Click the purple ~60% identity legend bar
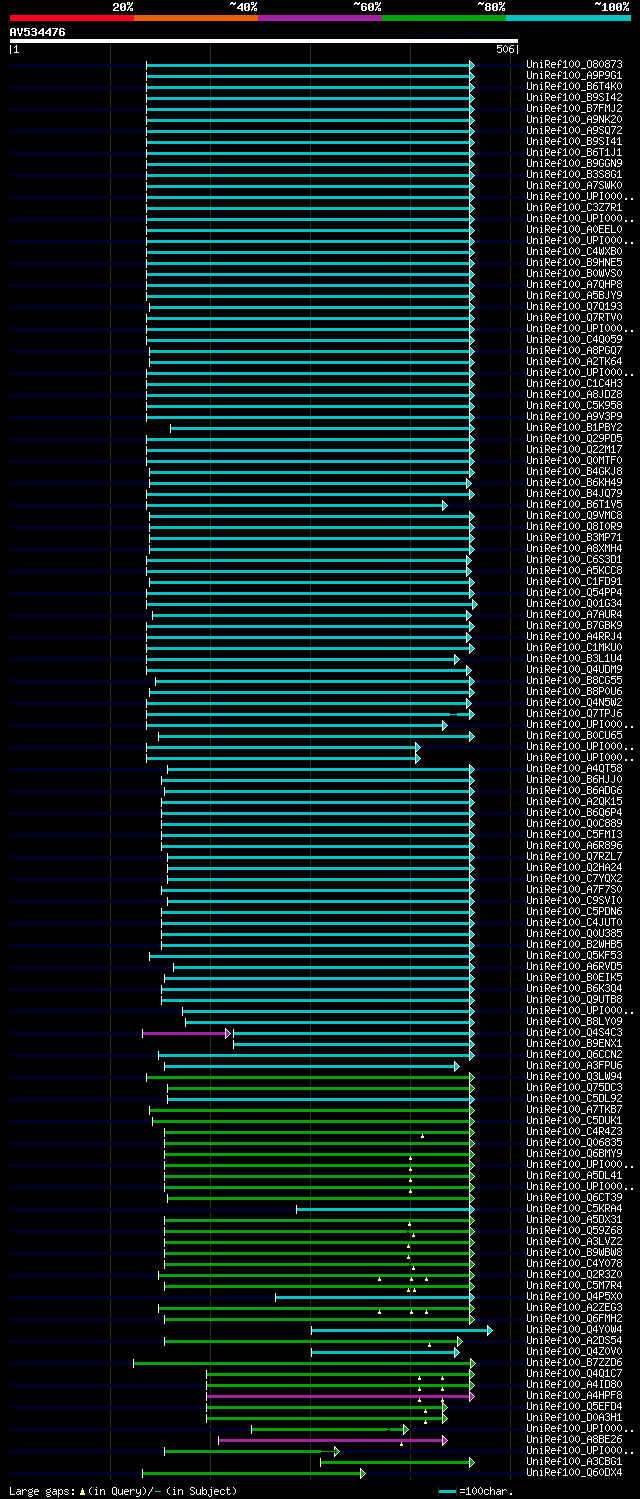640x1499 pixels. [320, 18]
